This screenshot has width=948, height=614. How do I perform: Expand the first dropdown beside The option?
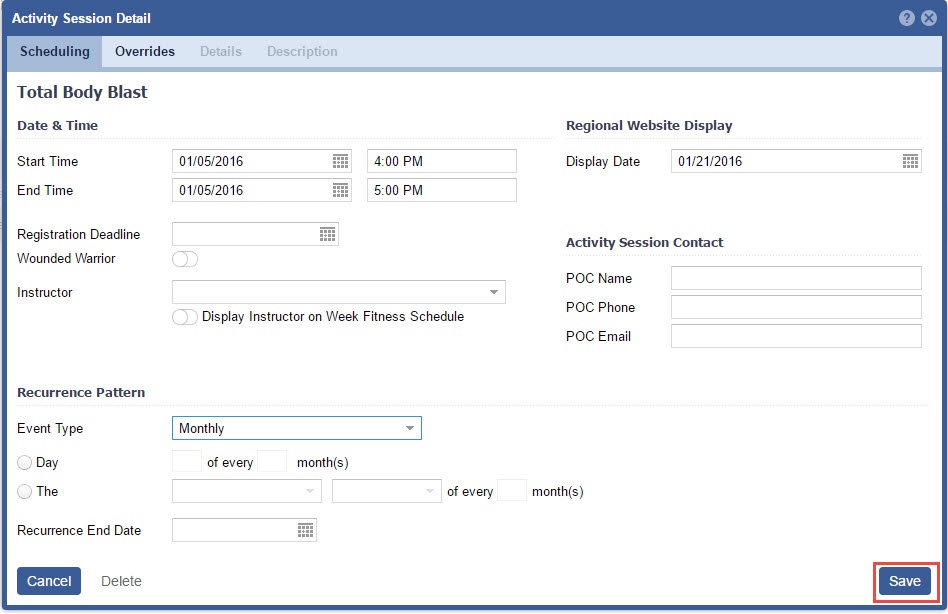308,492
